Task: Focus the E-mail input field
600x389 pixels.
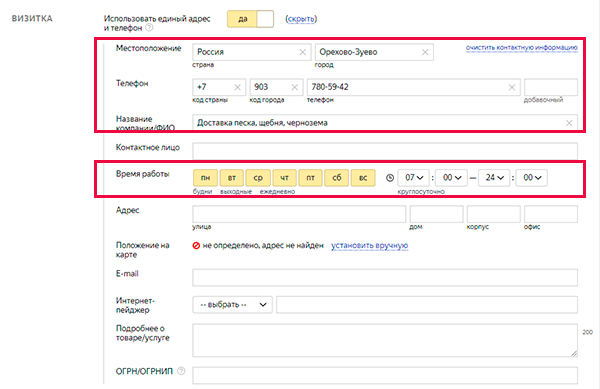Action: tap(385, 278)
